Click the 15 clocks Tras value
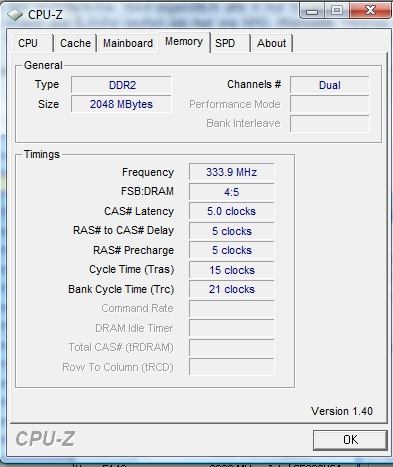The height and width of the screenshot is (467, 393). point(231,270)
